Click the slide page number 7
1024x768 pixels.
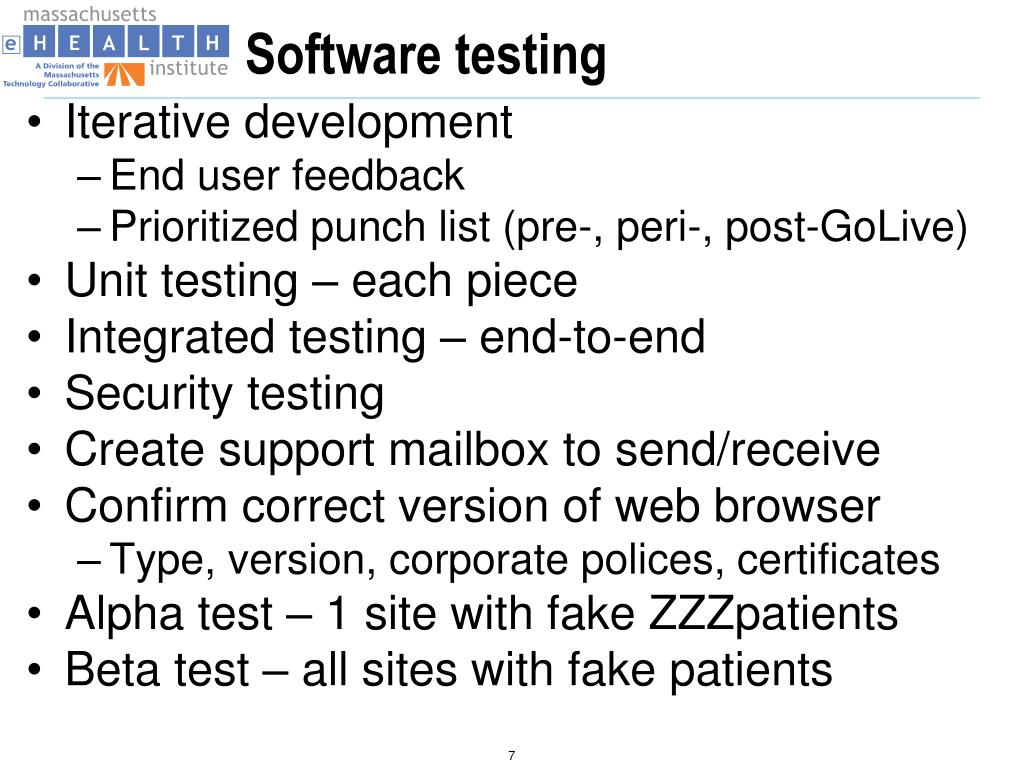[x=511, y=756]
